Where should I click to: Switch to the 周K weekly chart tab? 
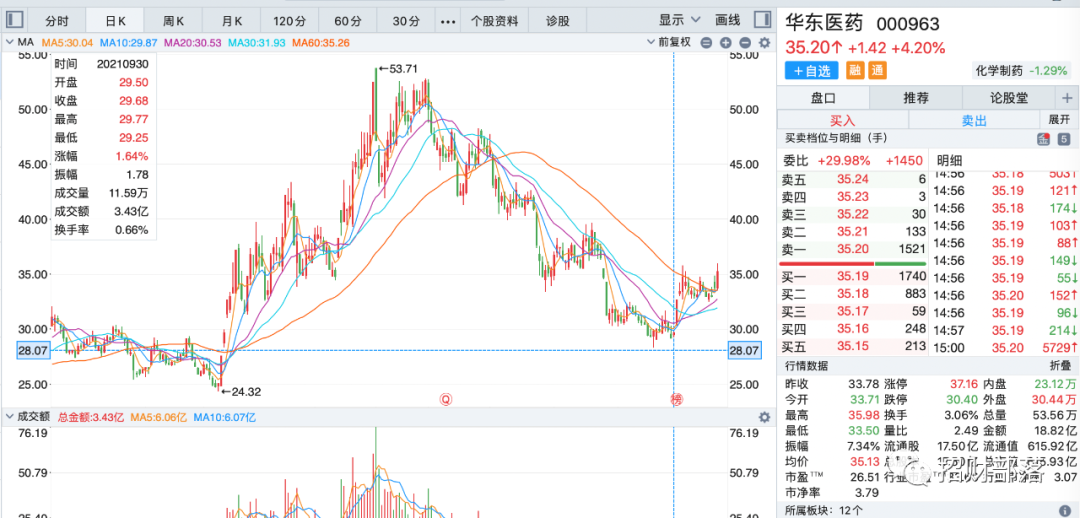(x=173, y=20)
